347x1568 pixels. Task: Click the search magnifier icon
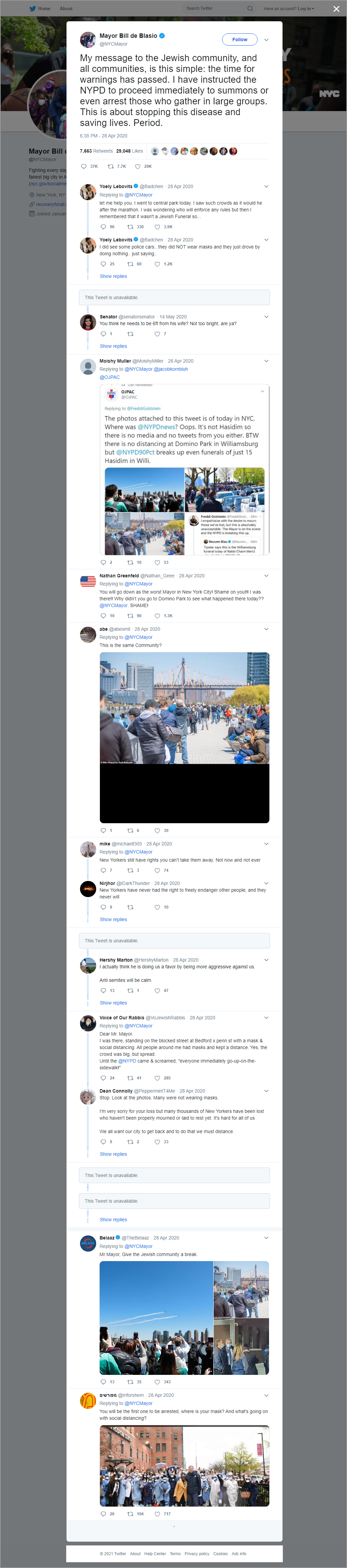(x=249, y=8)
